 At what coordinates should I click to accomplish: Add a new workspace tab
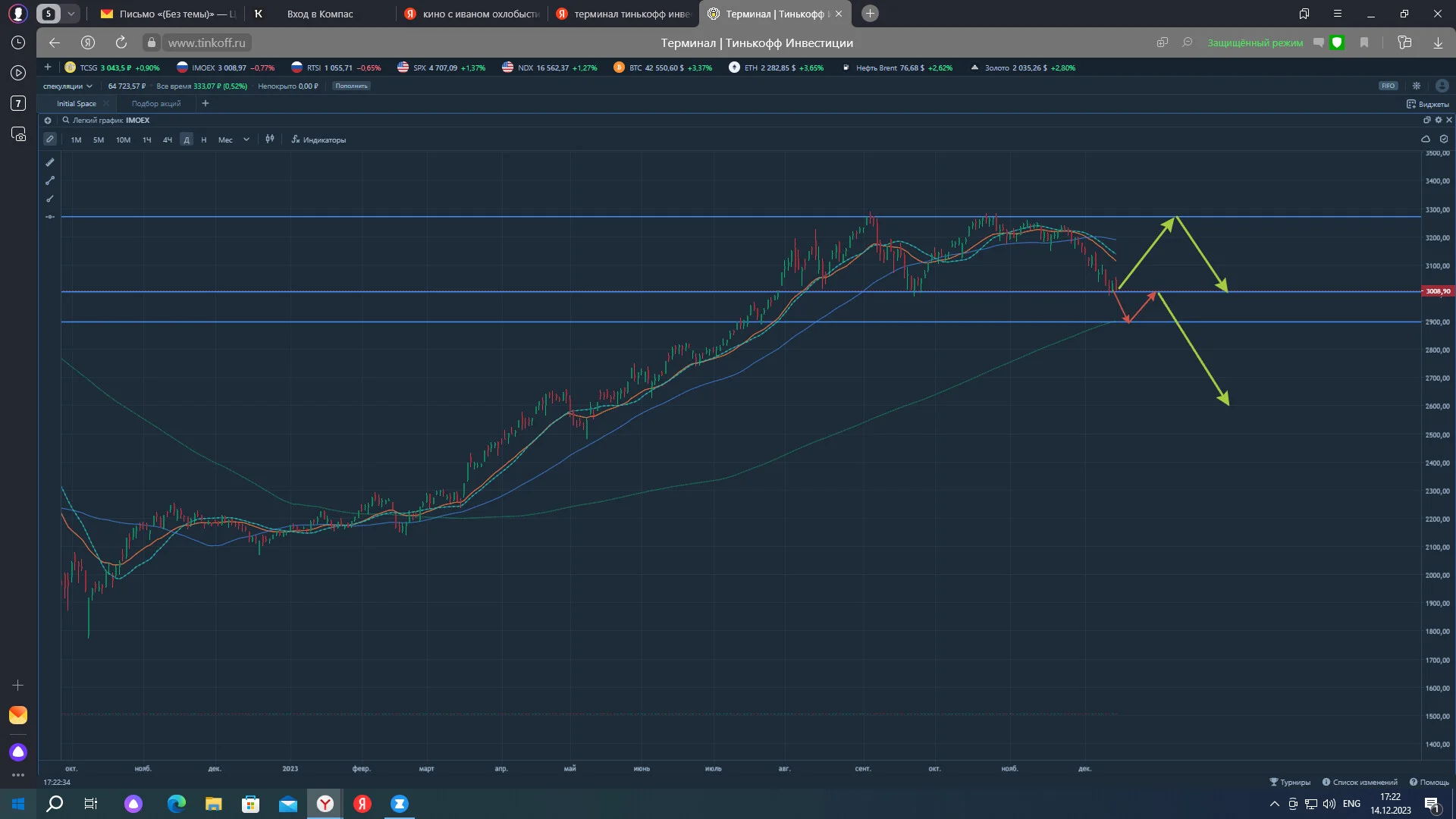(206, 104)
